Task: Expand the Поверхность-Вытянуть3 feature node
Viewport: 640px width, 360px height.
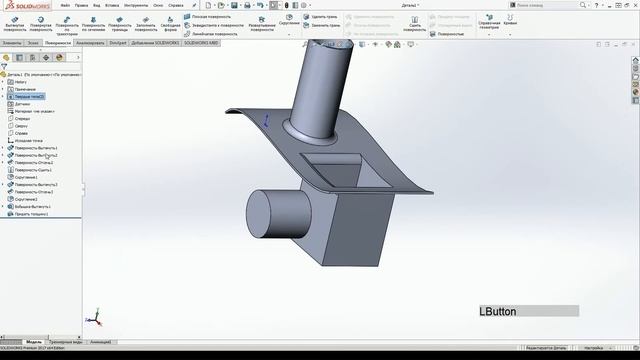Action: click(3, 185)
